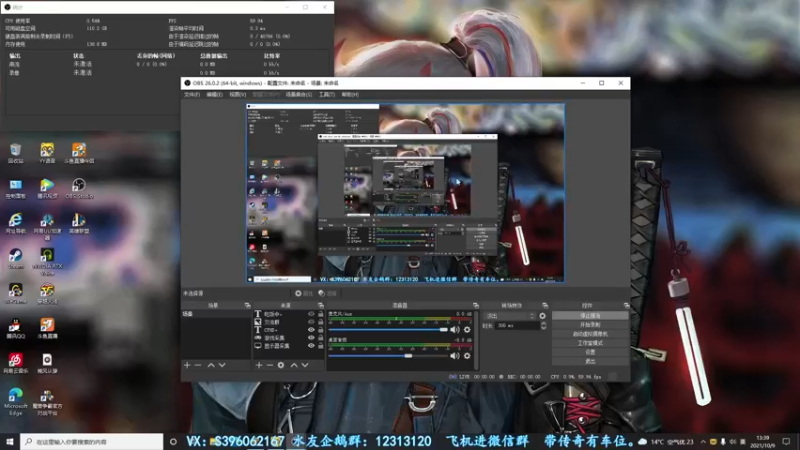The image size is (800, 450).
Task: Open the 穿越火线 desktop shortcut
Action: click(x=47, y=293)
